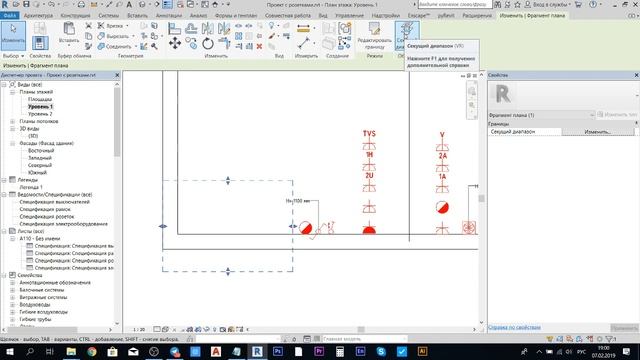640x360 pixels.
Task: Click the help question mark icon
Action: 593,4
